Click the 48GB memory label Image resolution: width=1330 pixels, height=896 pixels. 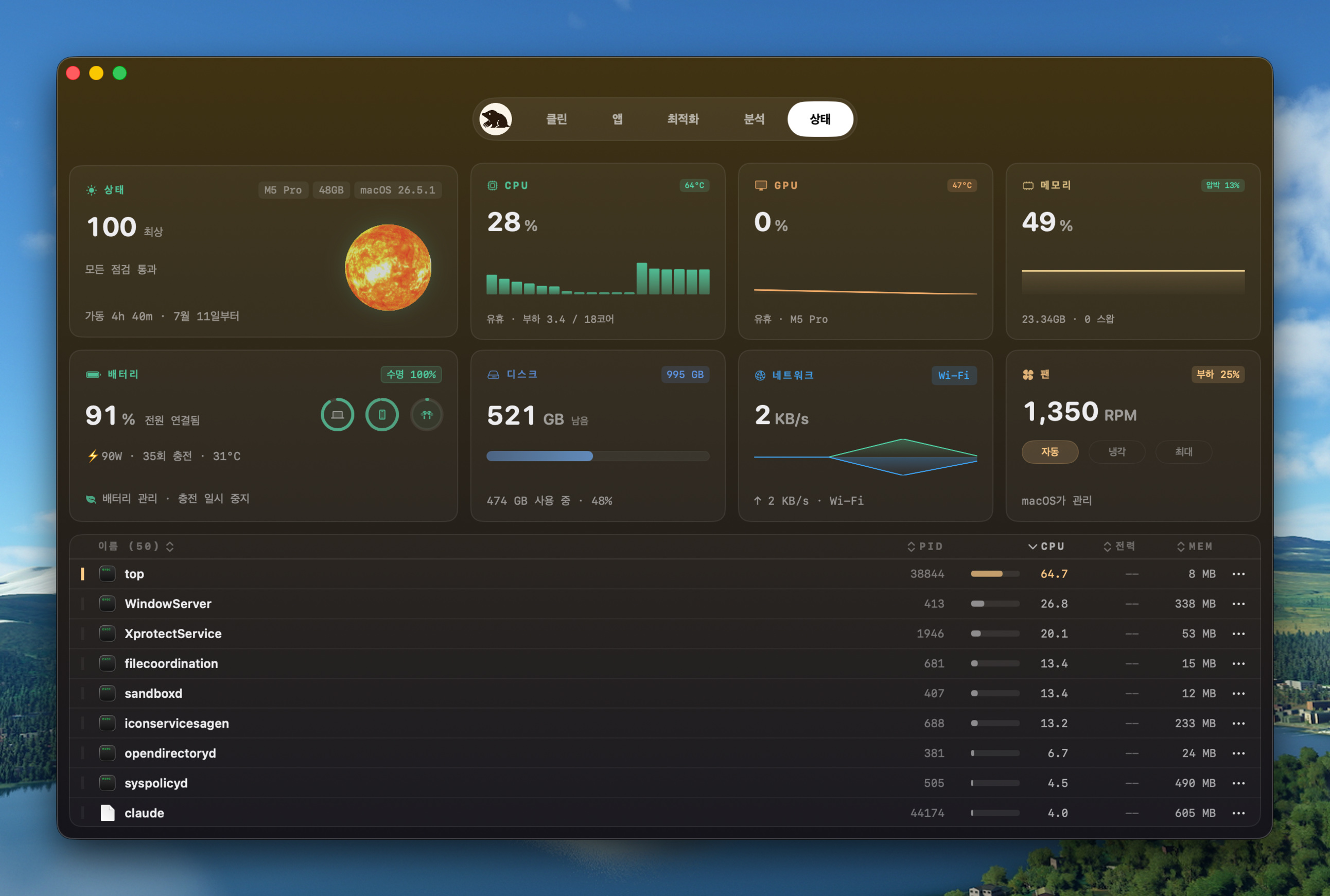tap(331, 190)
